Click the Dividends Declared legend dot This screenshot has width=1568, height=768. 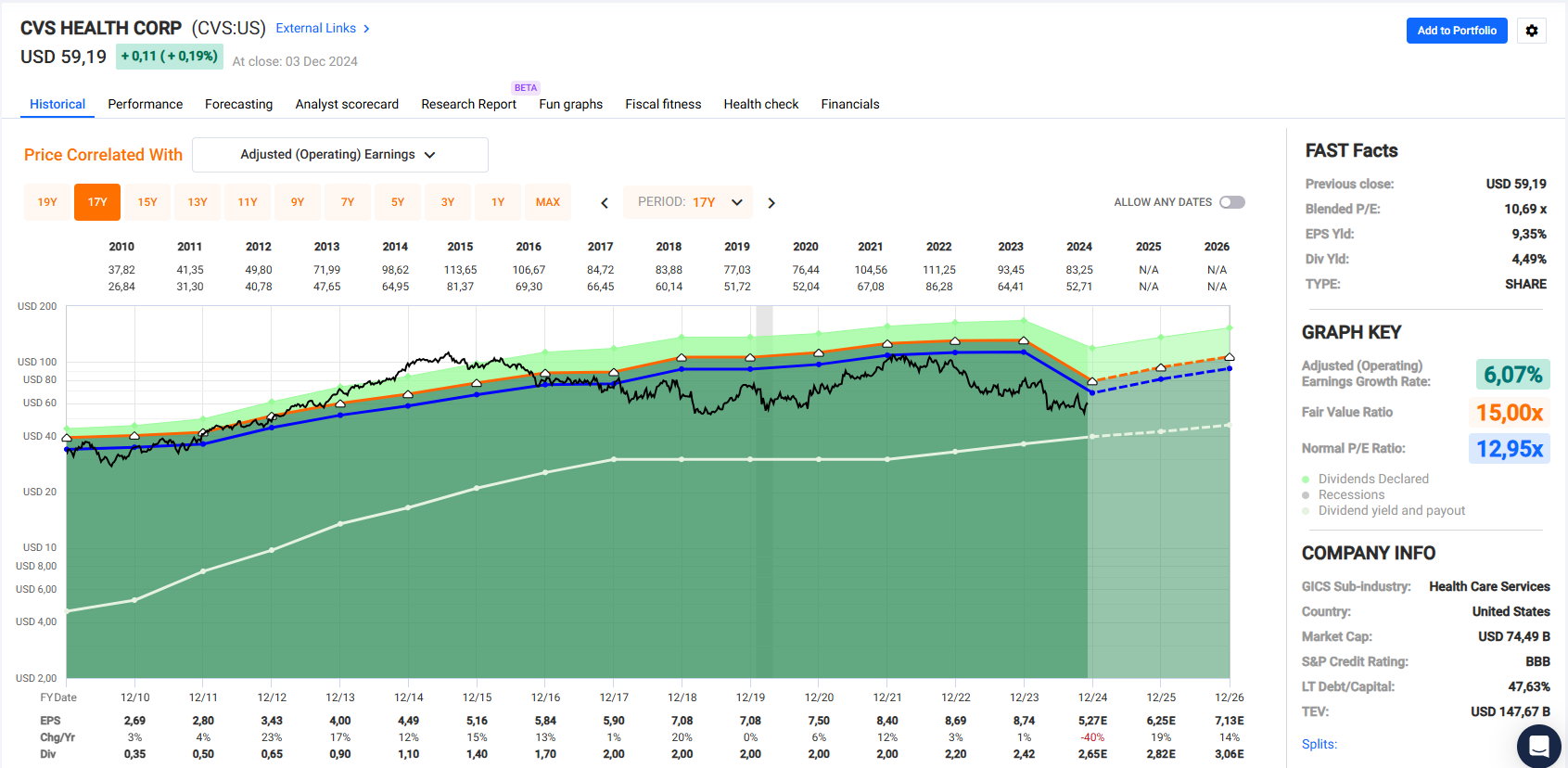coord(1307,480)
